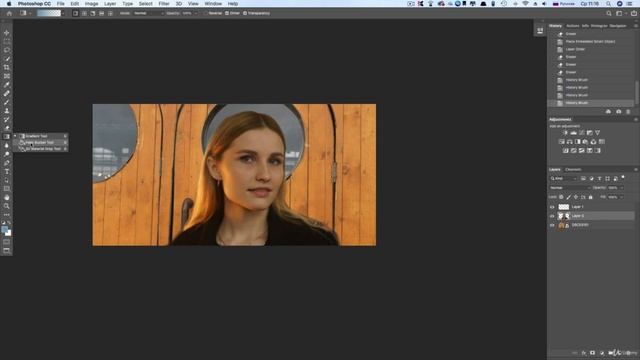Viewport: 640px width, 360px height.
Task: Toggle type layer filter icon
Action: [599, 178]
